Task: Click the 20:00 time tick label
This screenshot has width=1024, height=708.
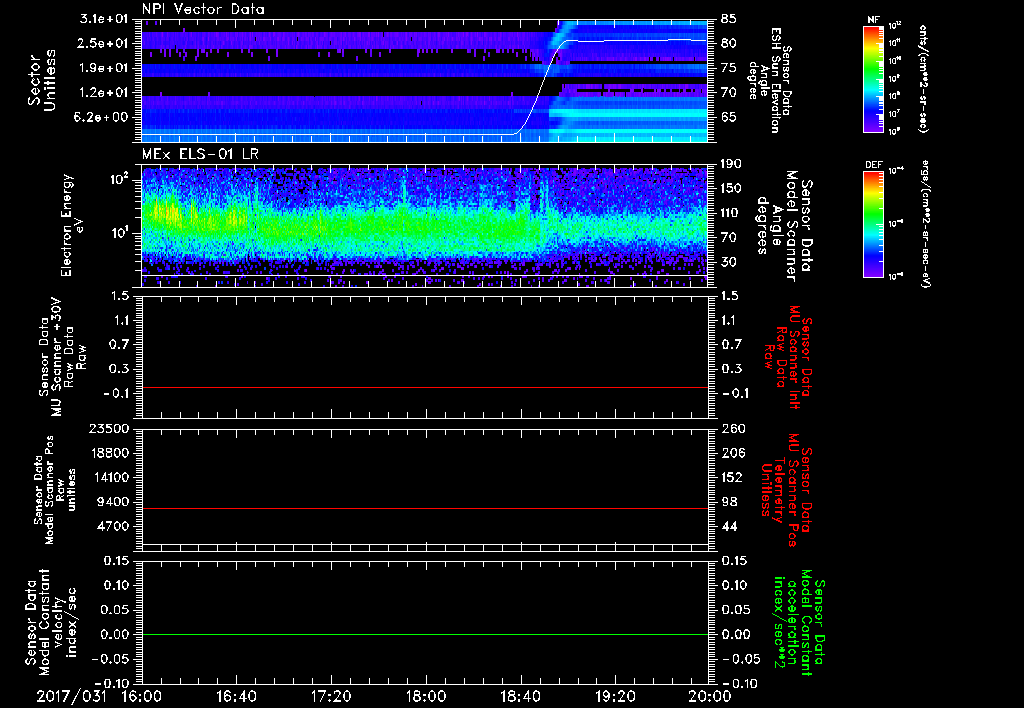Action: [x=710, y=696]
